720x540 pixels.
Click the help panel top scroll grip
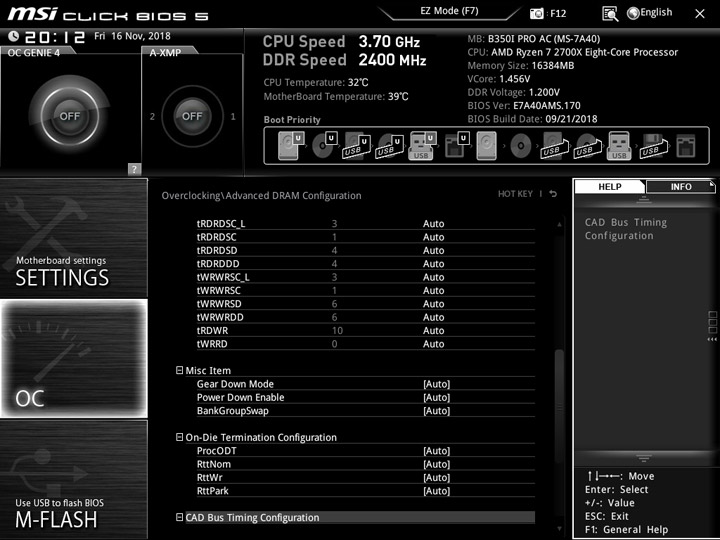[x=644, y=199]
